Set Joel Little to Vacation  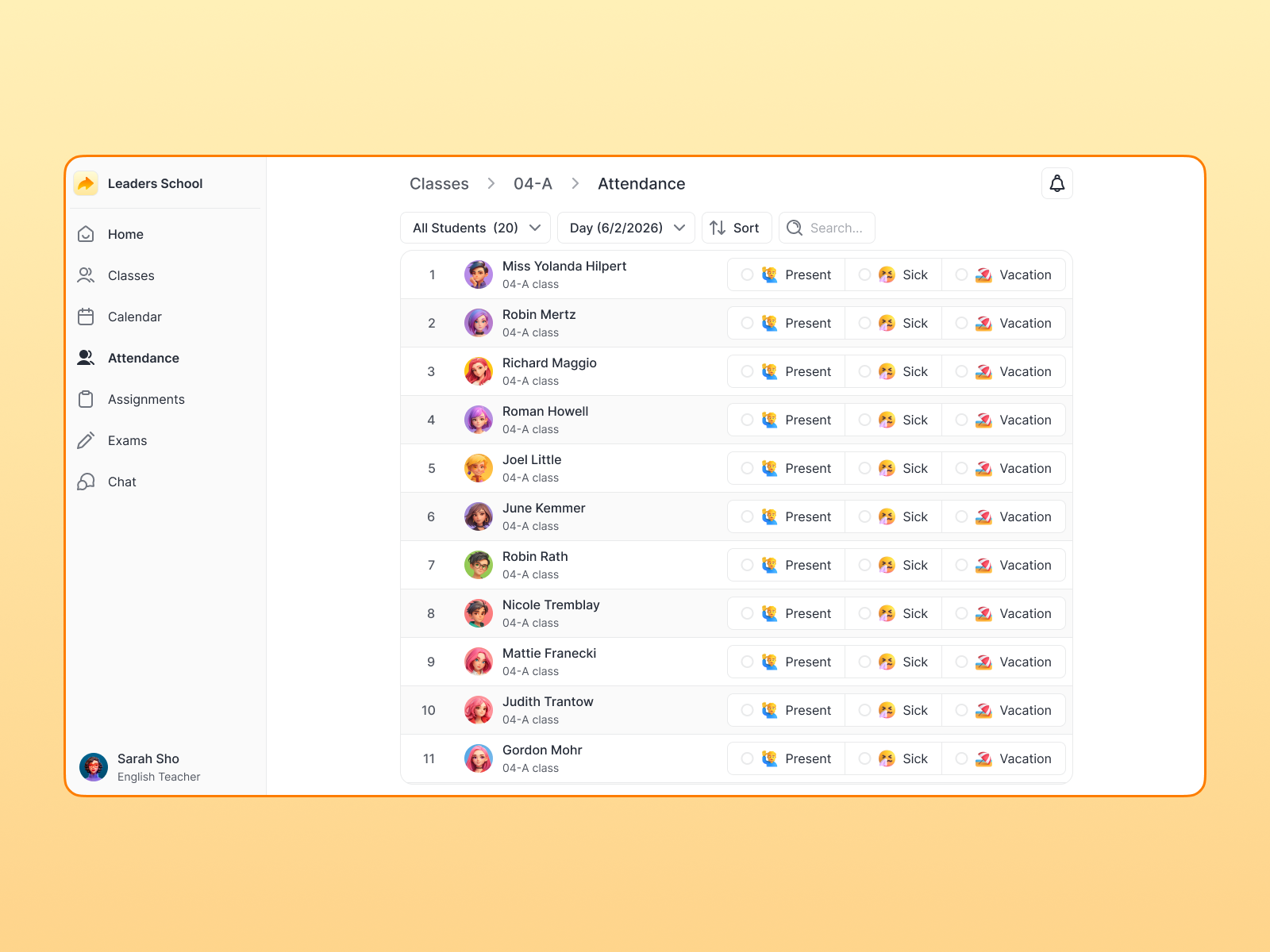pyautogui.click(x=961, y=468)
